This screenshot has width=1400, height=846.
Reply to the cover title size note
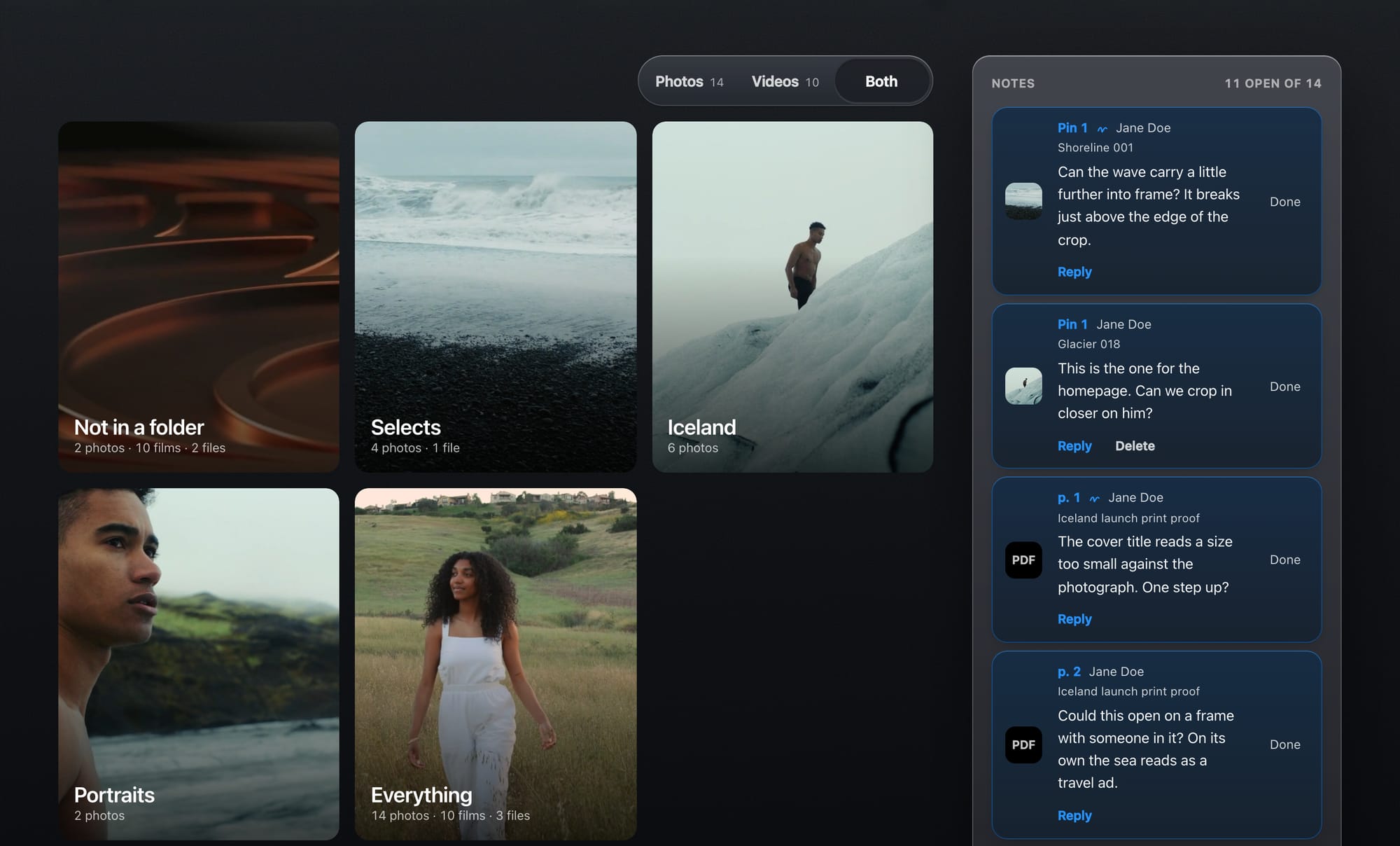1074,619
